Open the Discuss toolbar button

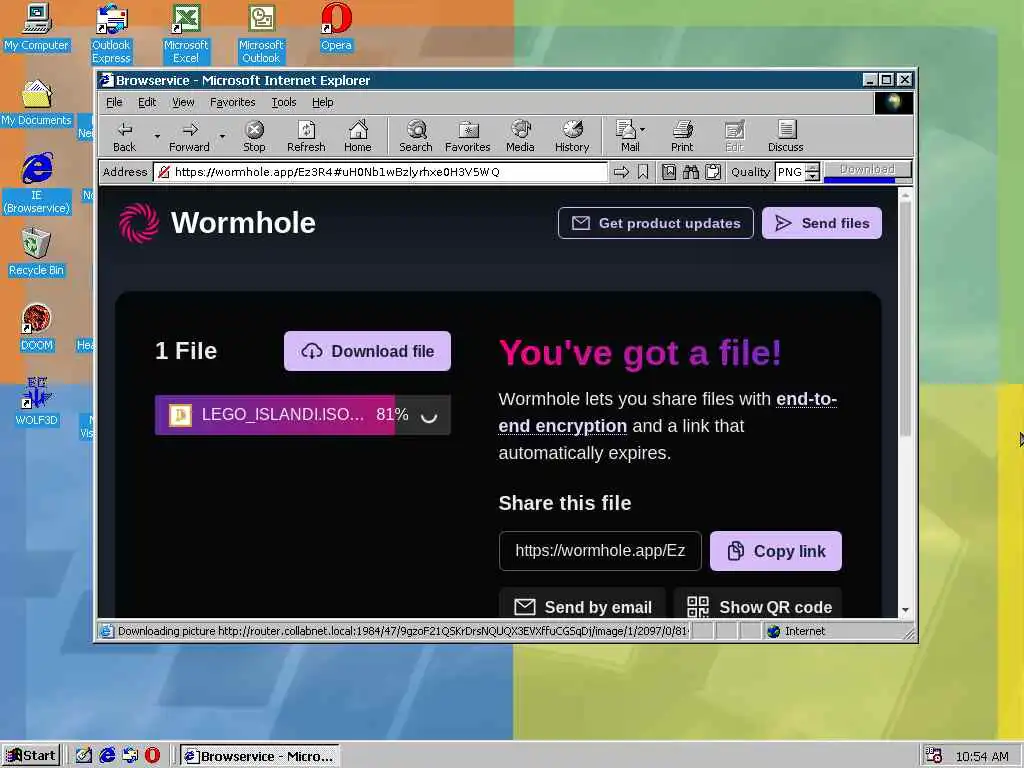pos(786,136)
